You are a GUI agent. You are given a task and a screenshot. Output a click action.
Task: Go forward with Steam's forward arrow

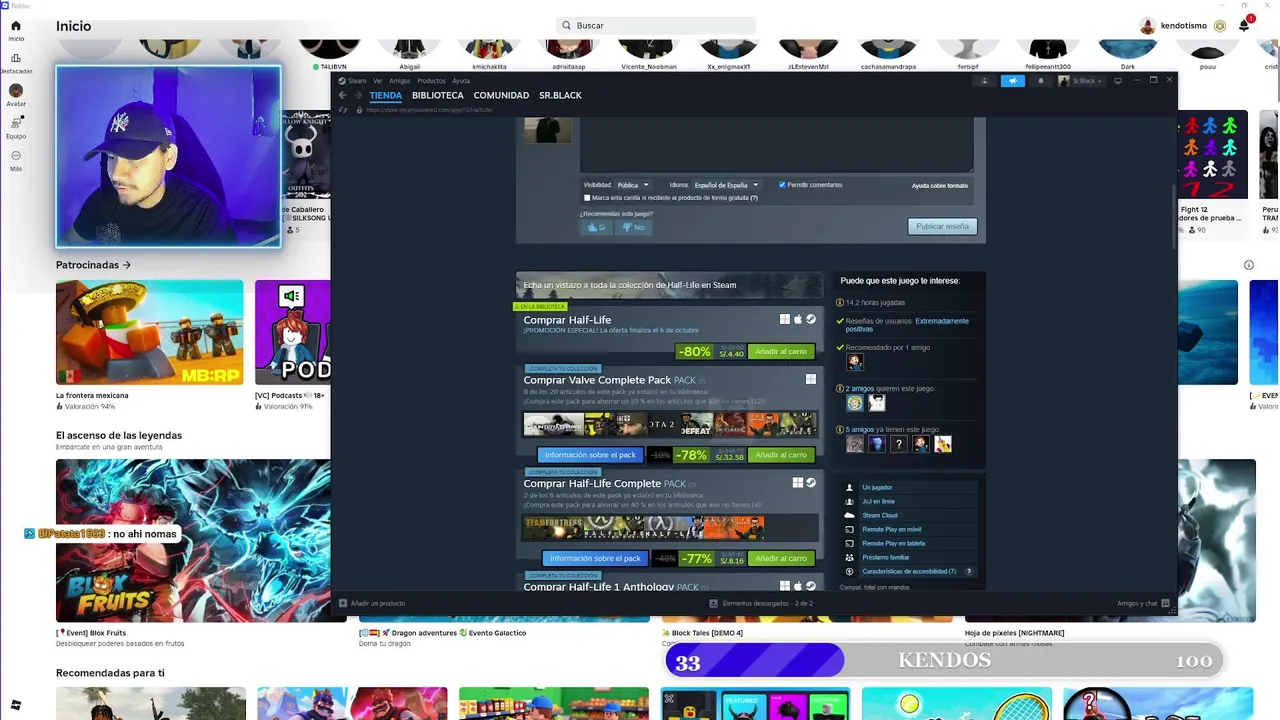coord(358,96)
